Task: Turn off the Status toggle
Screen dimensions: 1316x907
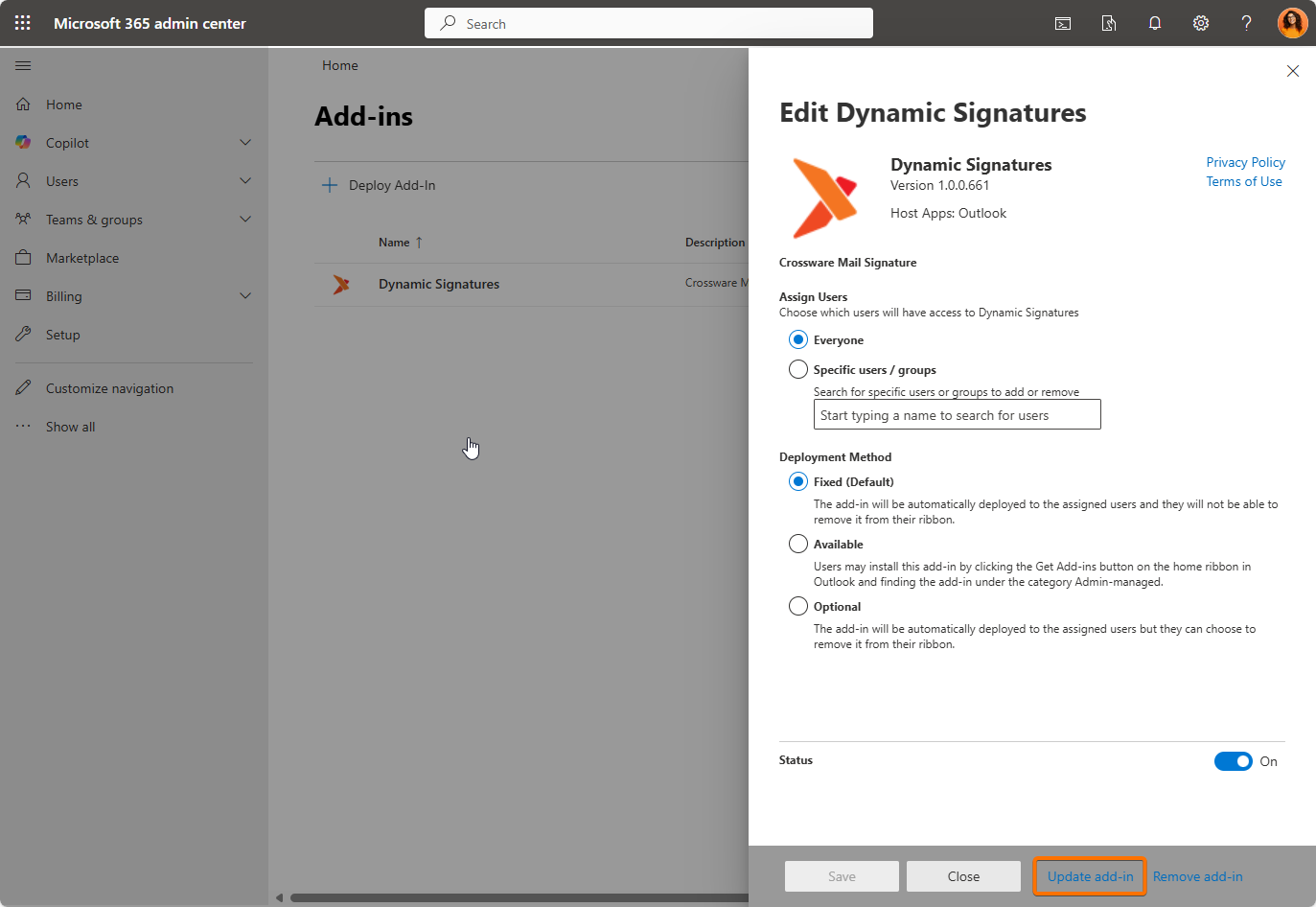Action: (x=1233, y=761)
